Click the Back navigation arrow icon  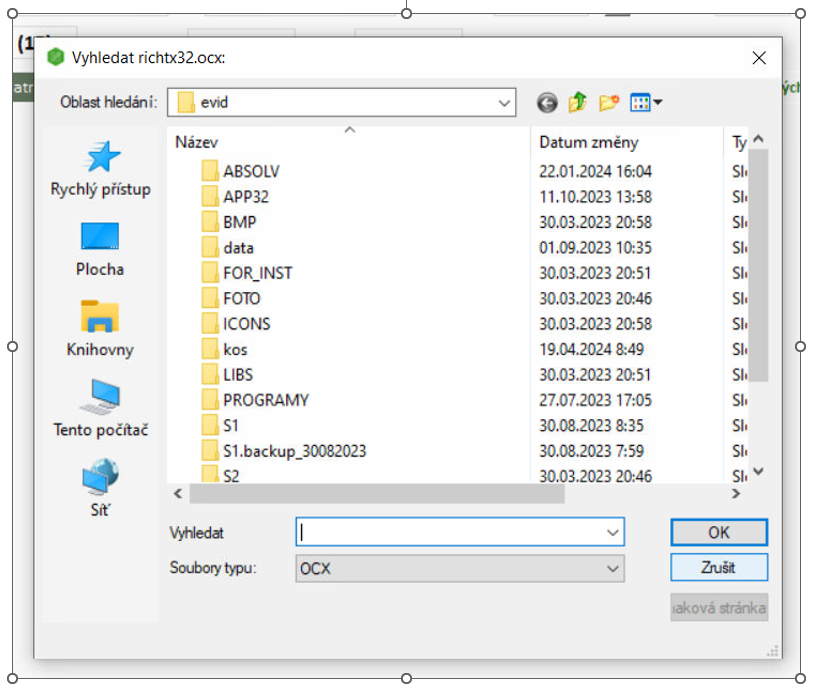pos(546,102)
